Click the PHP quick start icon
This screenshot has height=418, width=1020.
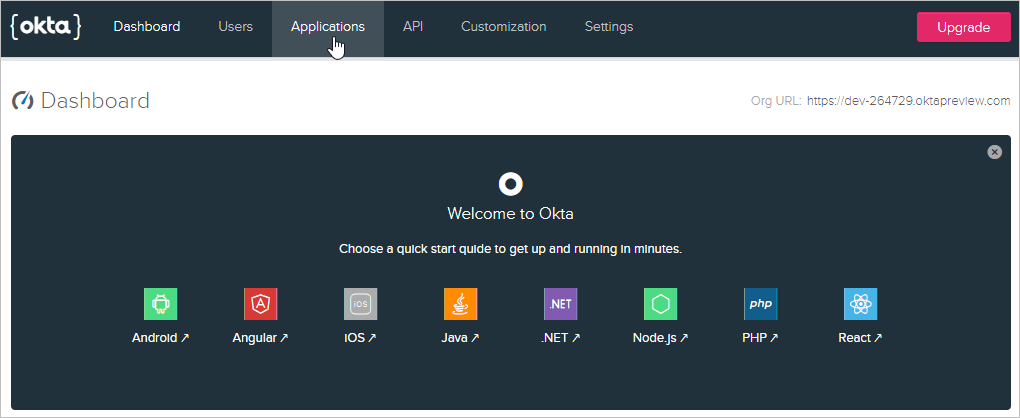(760, 304)
